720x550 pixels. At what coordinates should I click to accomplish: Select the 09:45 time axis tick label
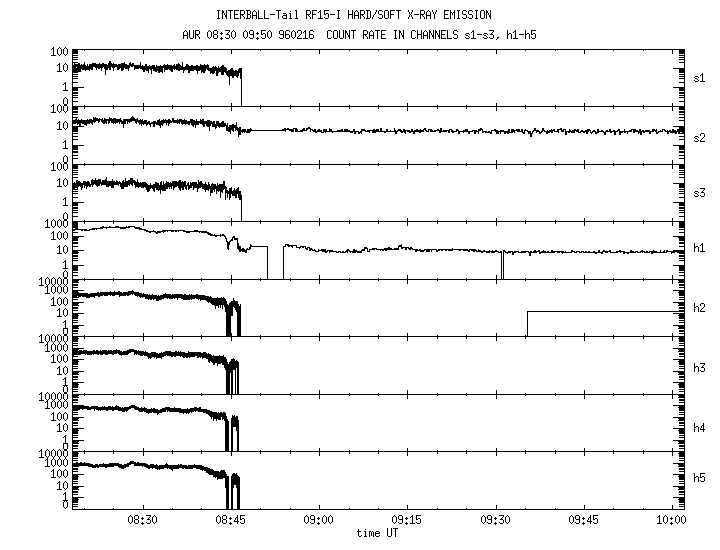pos(583,521)
